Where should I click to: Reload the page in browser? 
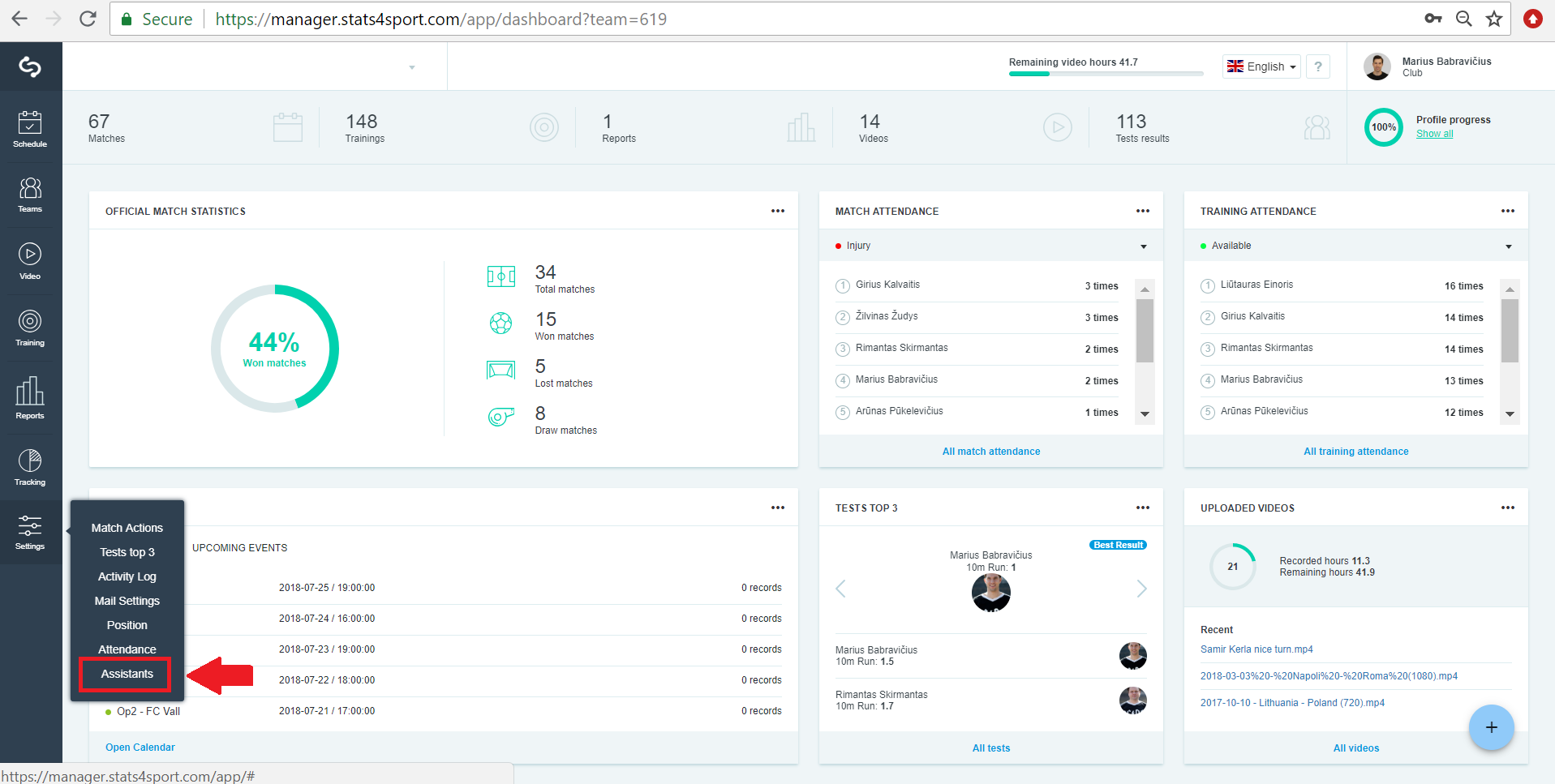pyautogui.click(x=88, y=19)
